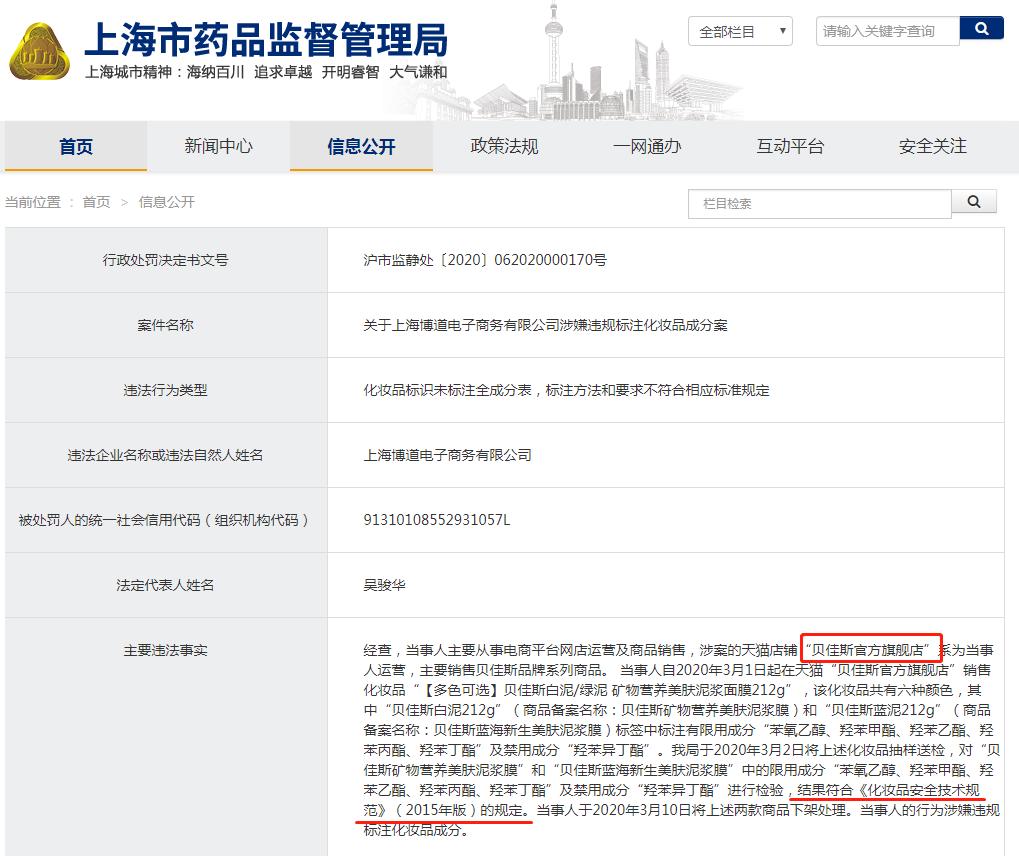Expand the column filter selector arrow
Viewport: 1019px width, 856px height.
(x=781, y=31)
